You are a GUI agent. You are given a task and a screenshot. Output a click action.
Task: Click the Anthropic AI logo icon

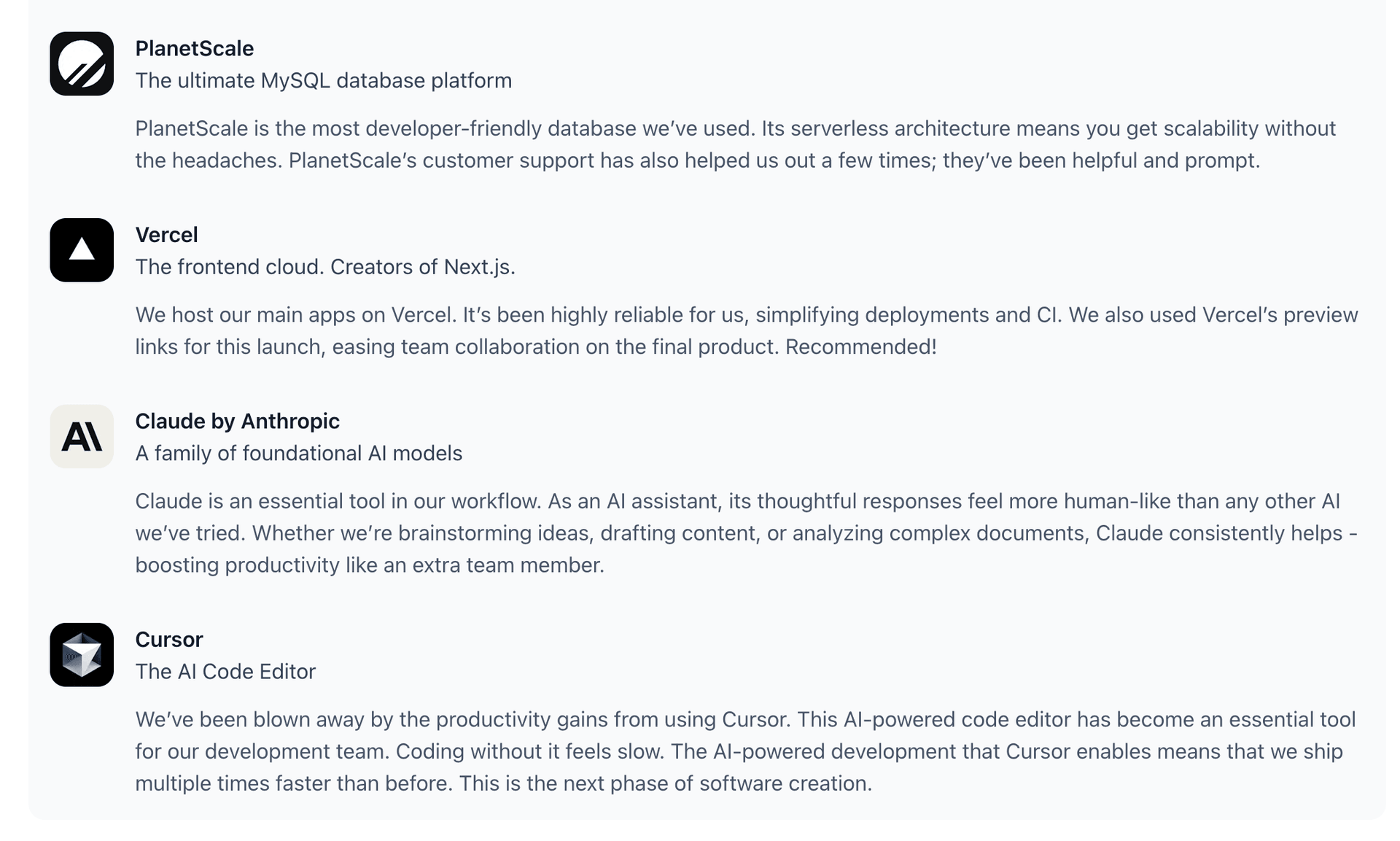click(x=82, y=436)
